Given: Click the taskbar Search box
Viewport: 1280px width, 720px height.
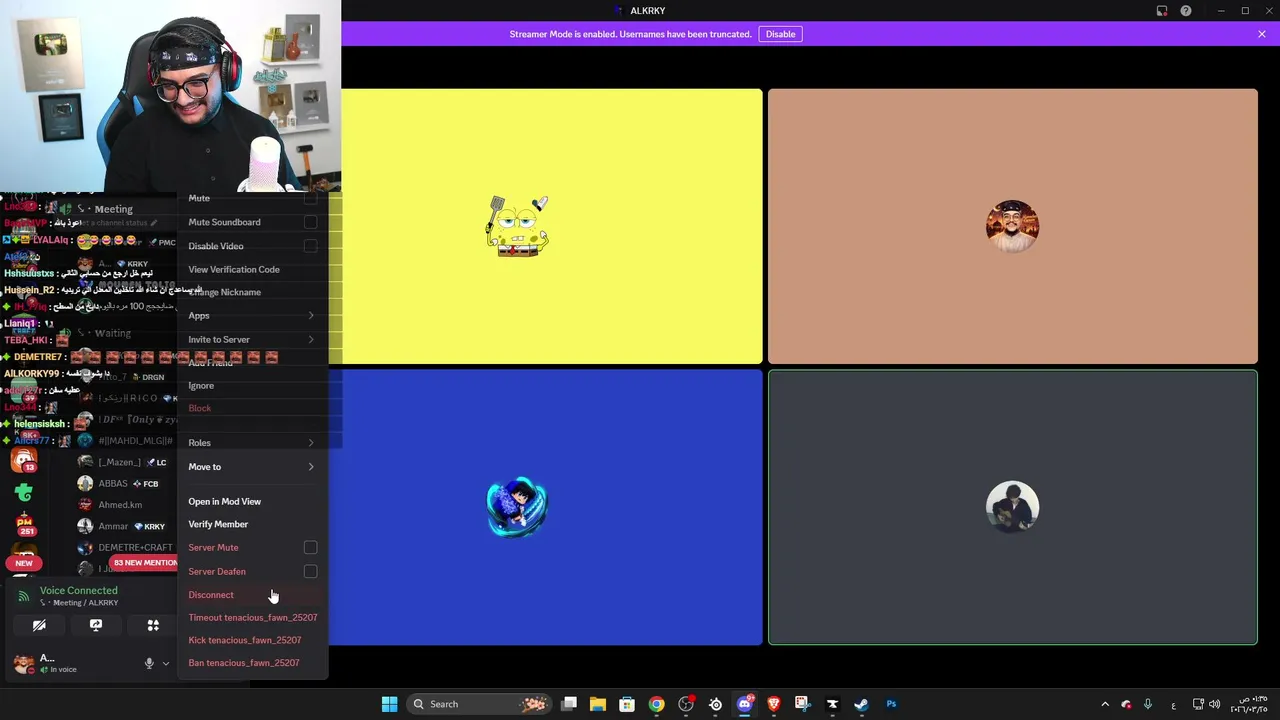Looking at the screenshot, I should pyautogui.click(x=479, y=704).
